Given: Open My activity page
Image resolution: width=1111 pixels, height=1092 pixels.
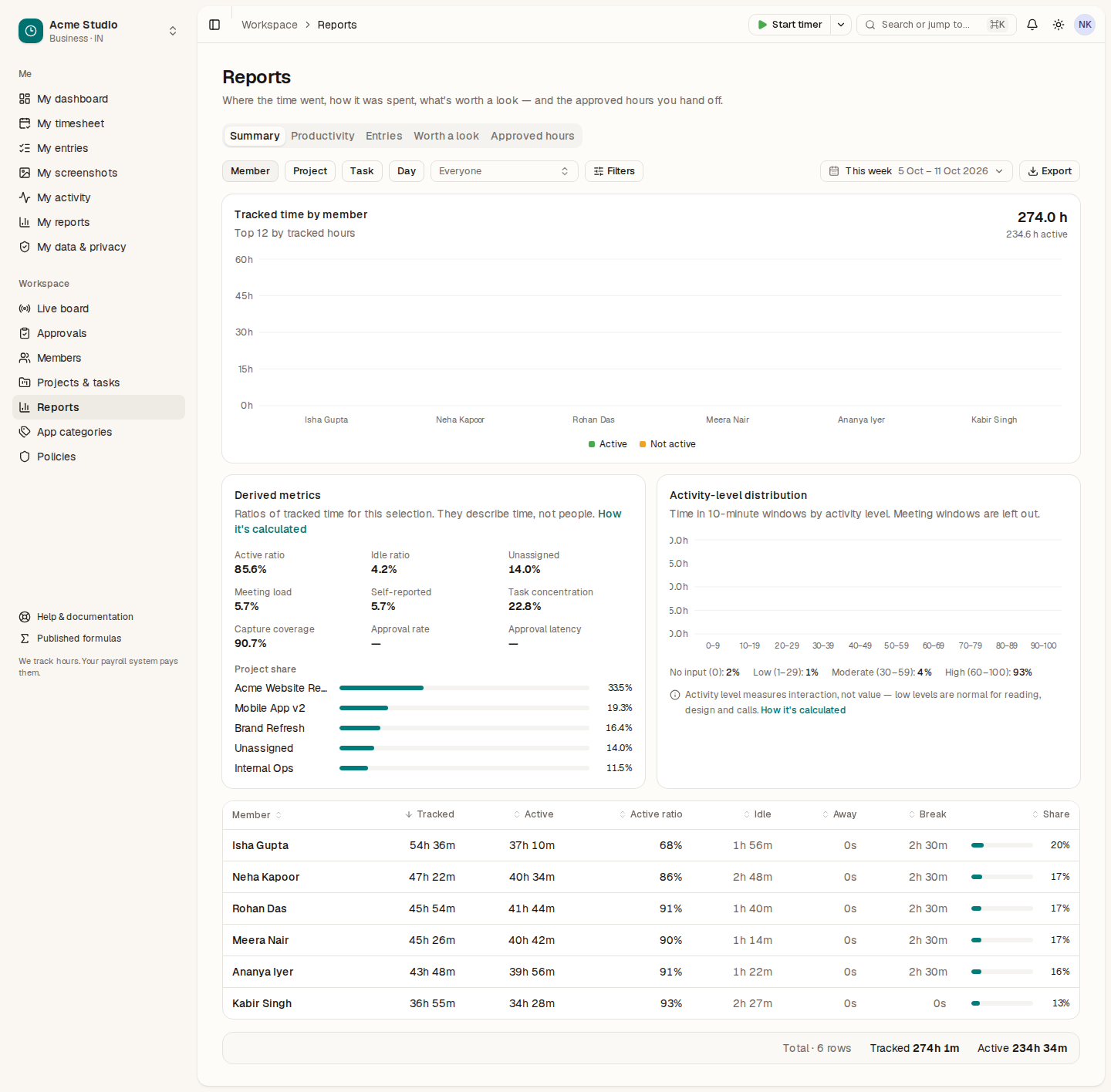Looking at the screenshot, I should pos(99,197).
